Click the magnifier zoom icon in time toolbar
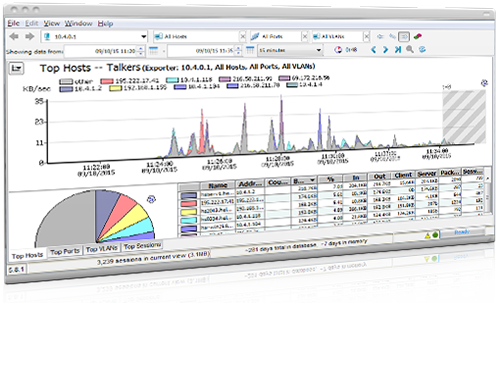Image resolution: width=500 pixels, height=375 pixels. (x=410, y=50)
